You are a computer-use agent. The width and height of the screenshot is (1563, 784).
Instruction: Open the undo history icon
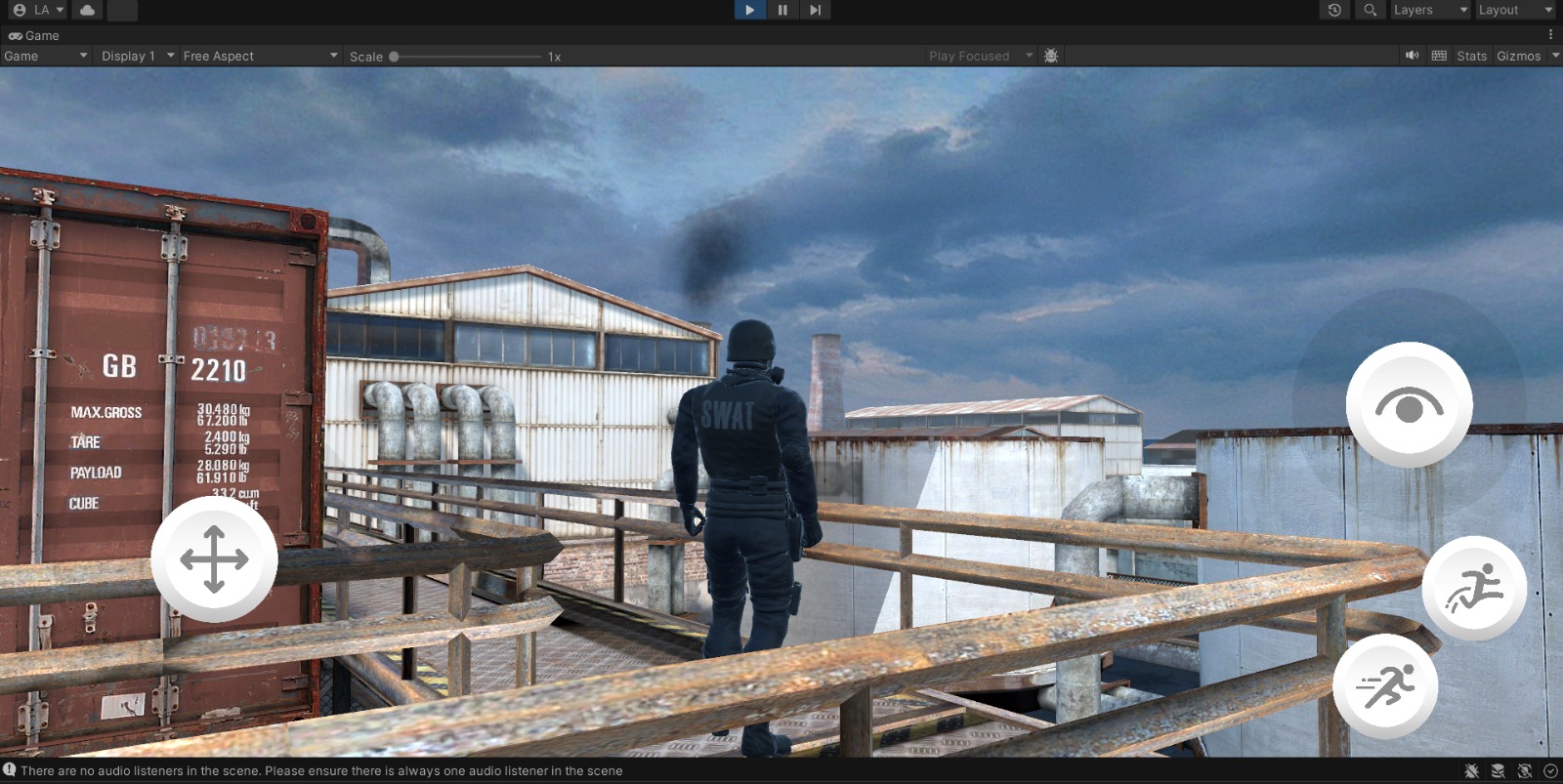(x=1334, y=10)
